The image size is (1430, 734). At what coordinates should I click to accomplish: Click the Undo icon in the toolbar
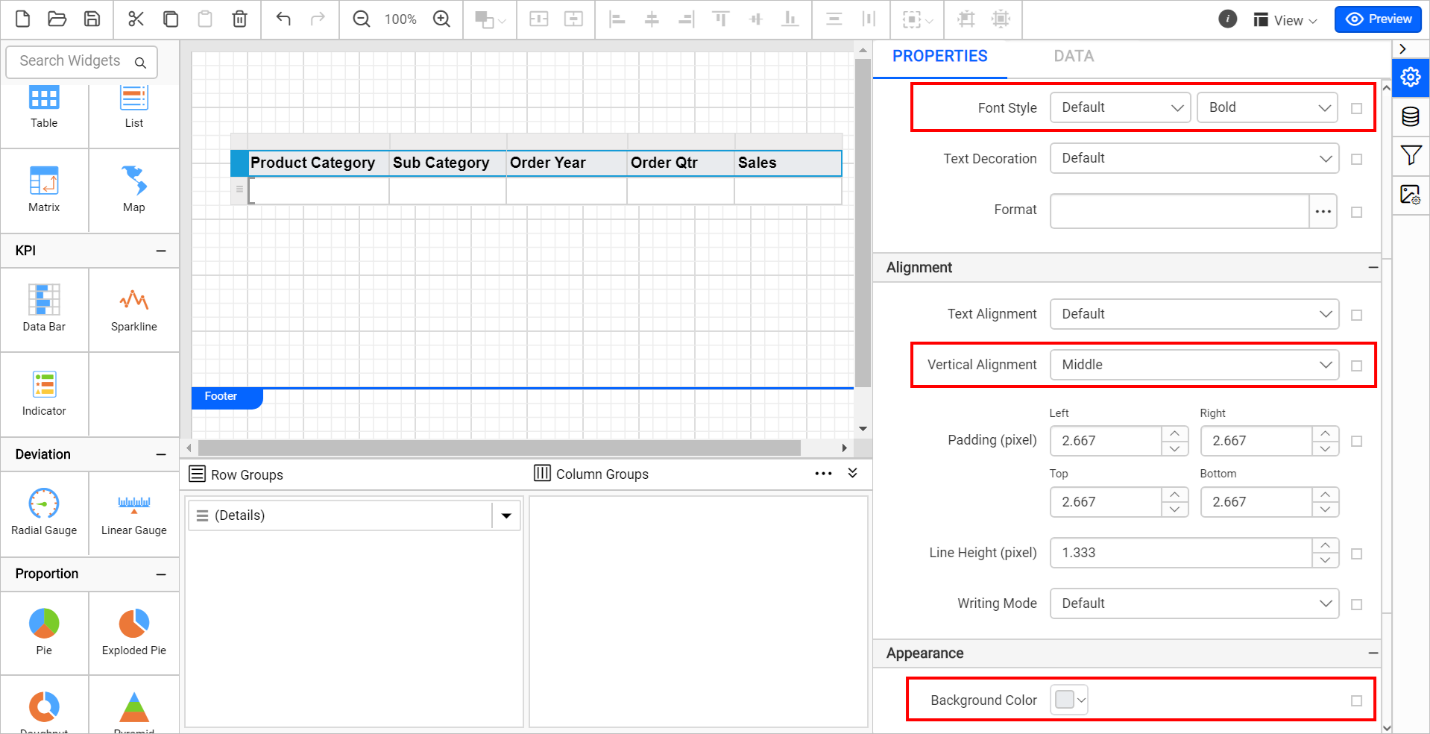tap(281, 19)
